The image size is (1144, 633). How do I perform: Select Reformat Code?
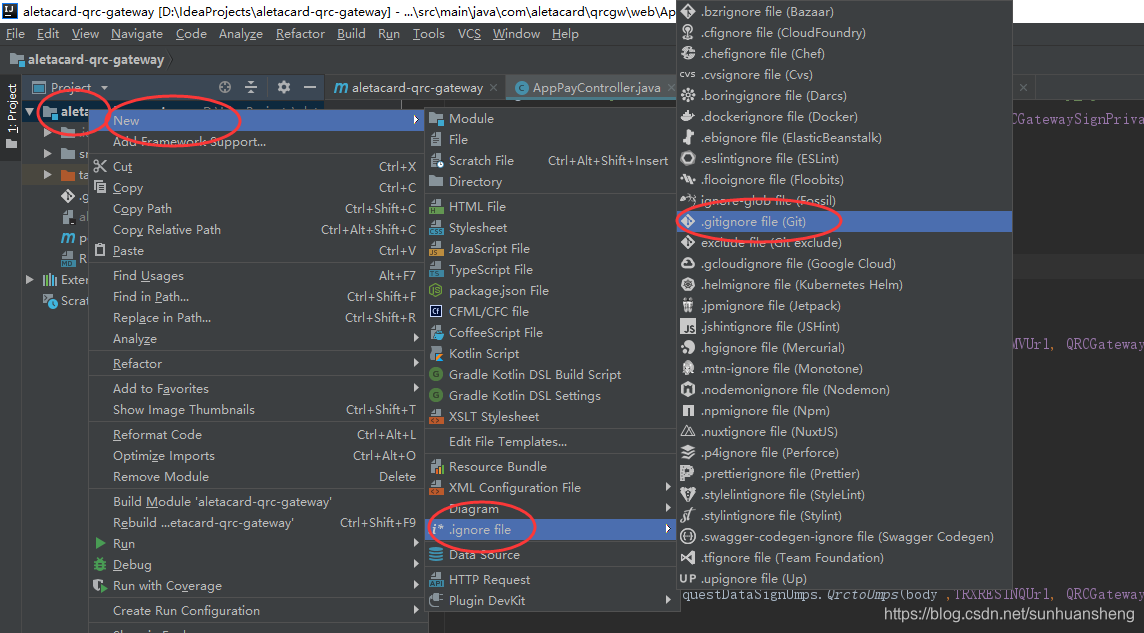pos(255,434)
